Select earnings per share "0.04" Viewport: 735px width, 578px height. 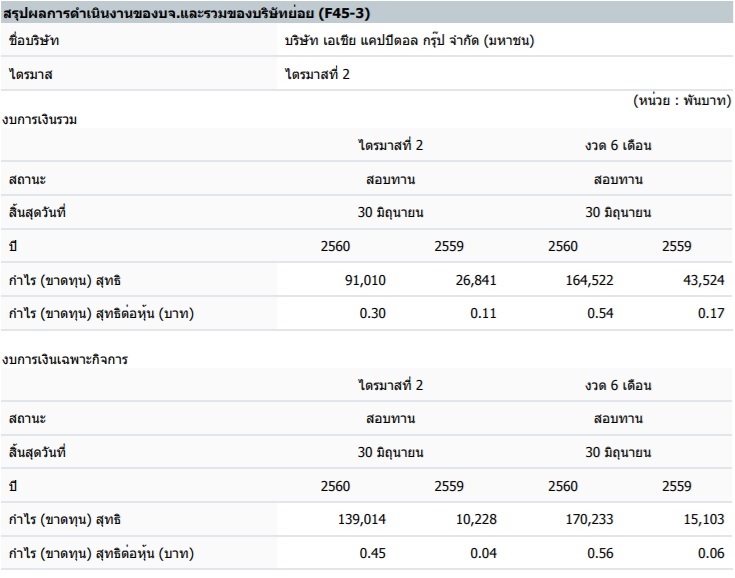pos(483,553)
